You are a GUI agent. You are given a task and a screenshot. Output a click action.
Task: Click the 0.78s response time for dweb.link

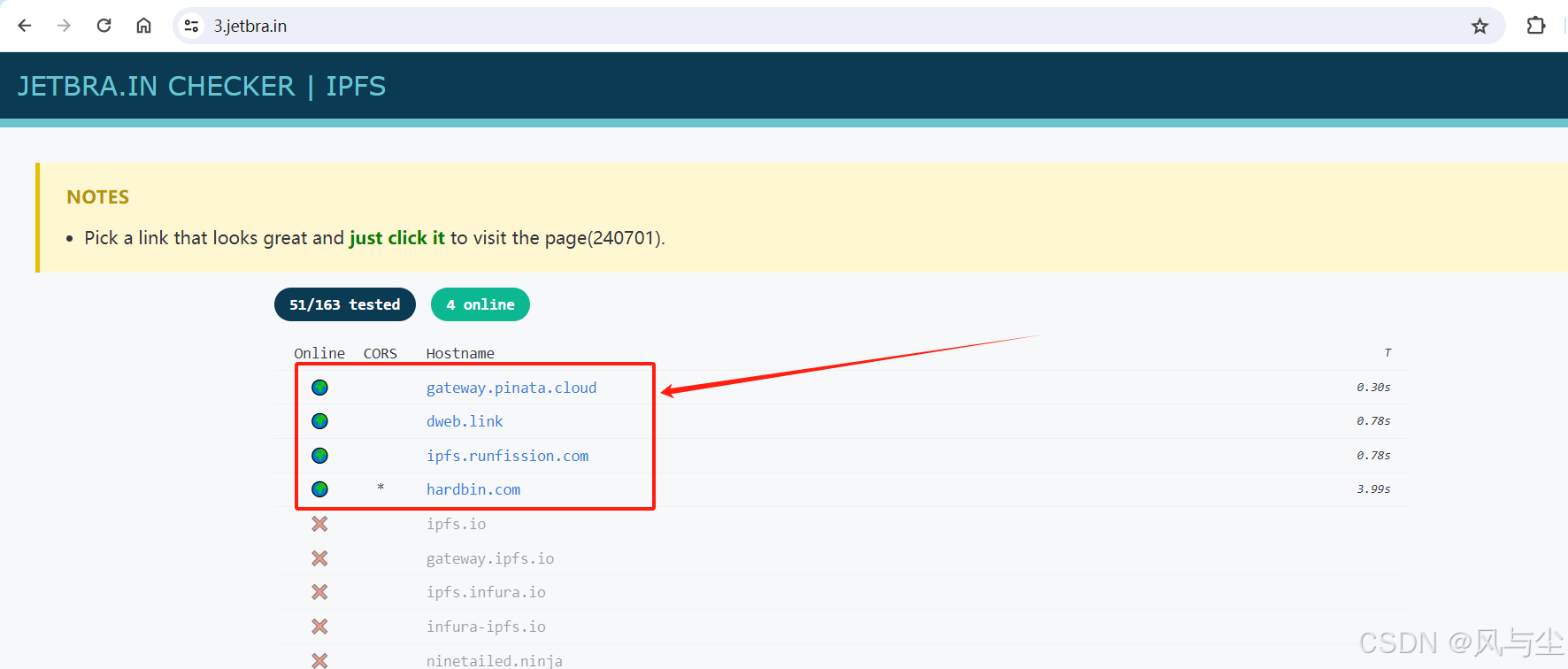(x=1373, y=421)
